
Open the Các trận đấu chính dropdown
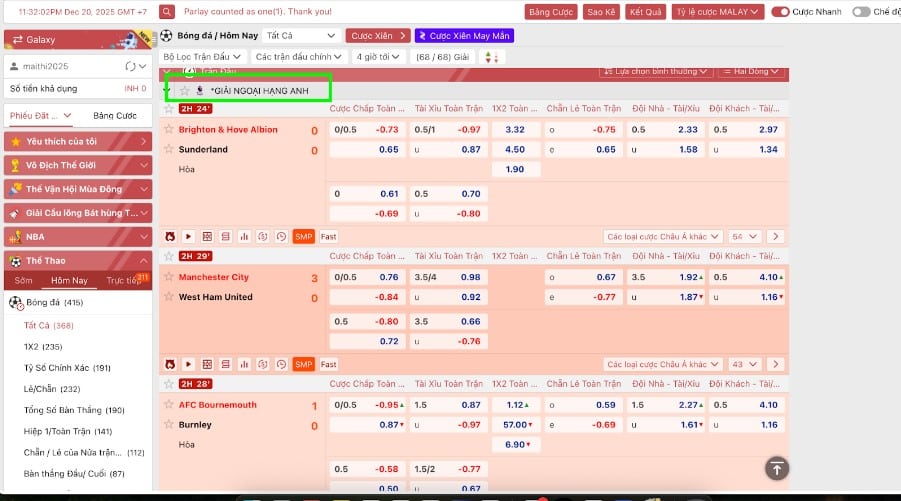point(298,57)
